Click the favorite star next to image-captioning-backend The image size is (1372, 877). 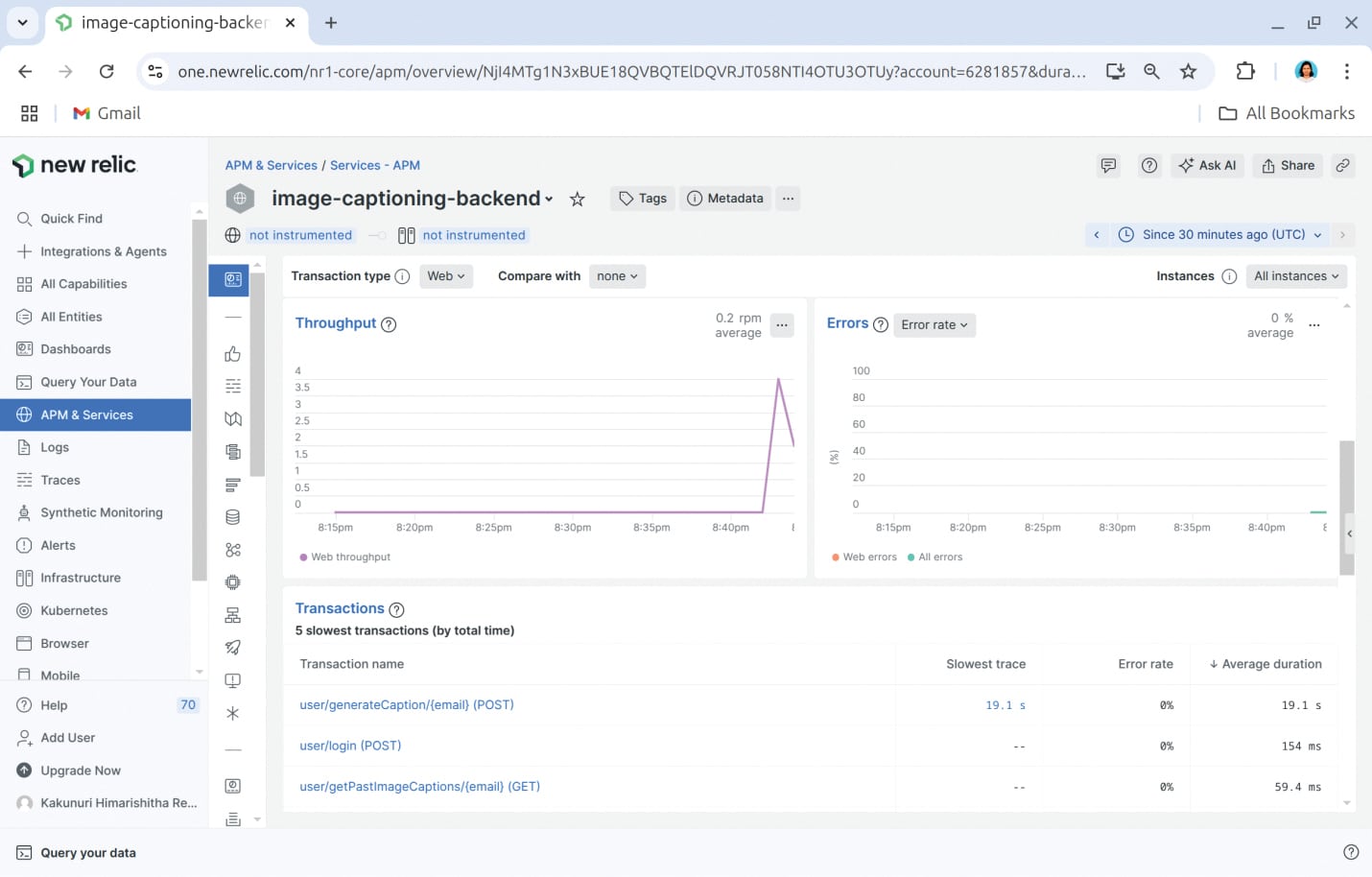click(577, 200)
